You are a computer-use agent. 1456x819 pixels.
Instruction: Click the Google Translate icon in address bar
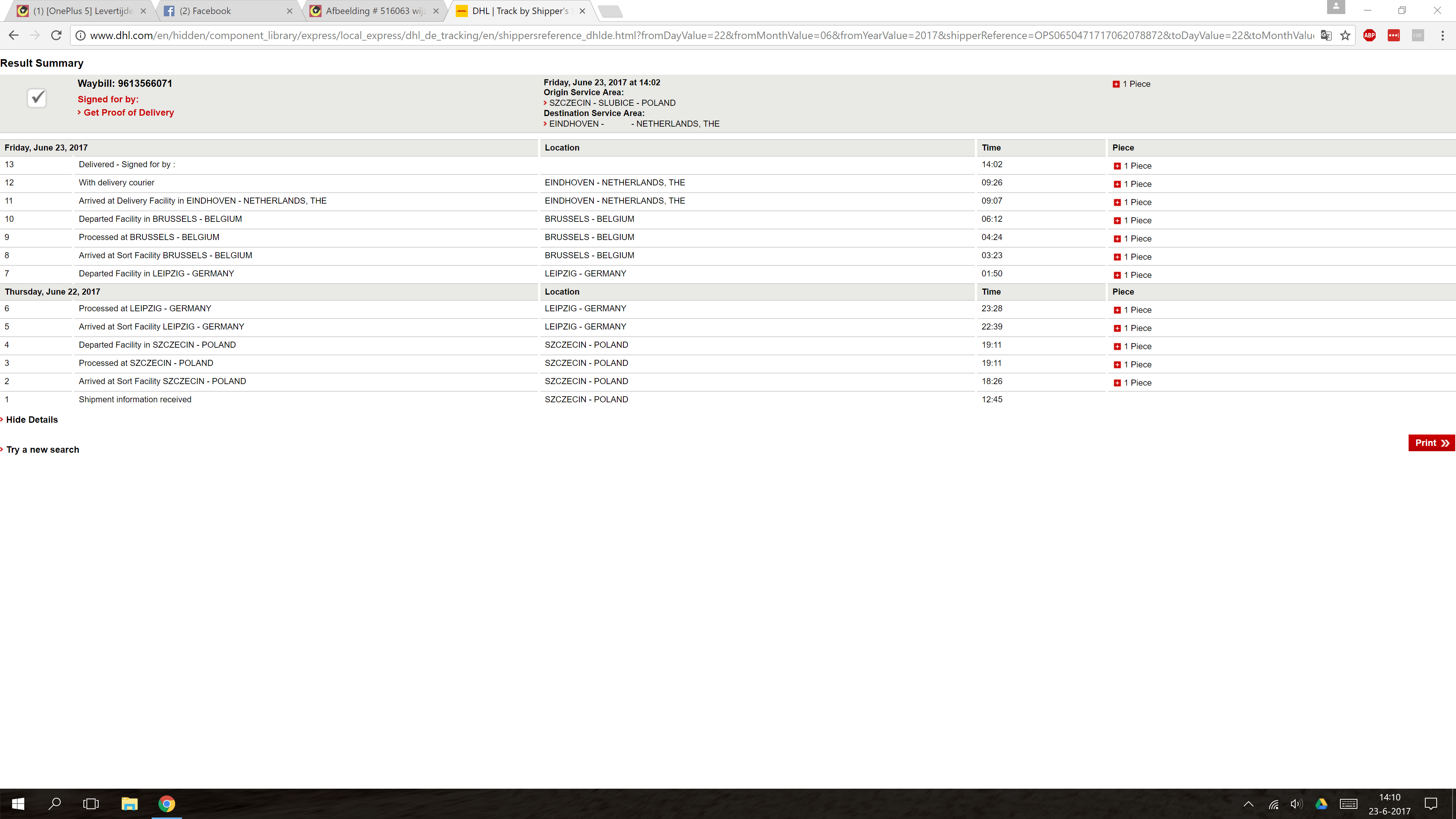pos(1326,36)
